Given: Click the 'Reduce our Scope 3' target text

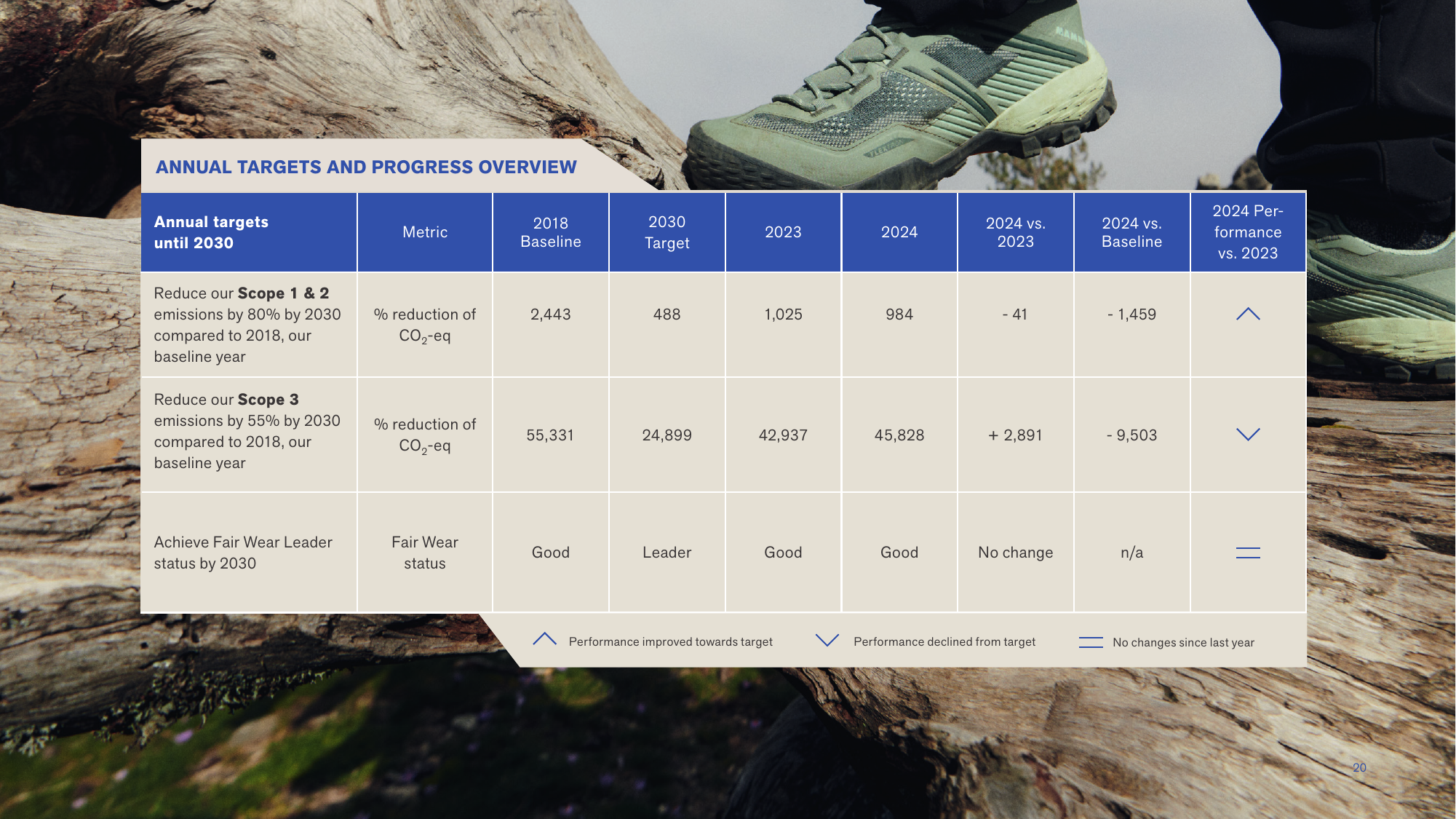Looking at the screenshot, I should [x=247, y=431].
